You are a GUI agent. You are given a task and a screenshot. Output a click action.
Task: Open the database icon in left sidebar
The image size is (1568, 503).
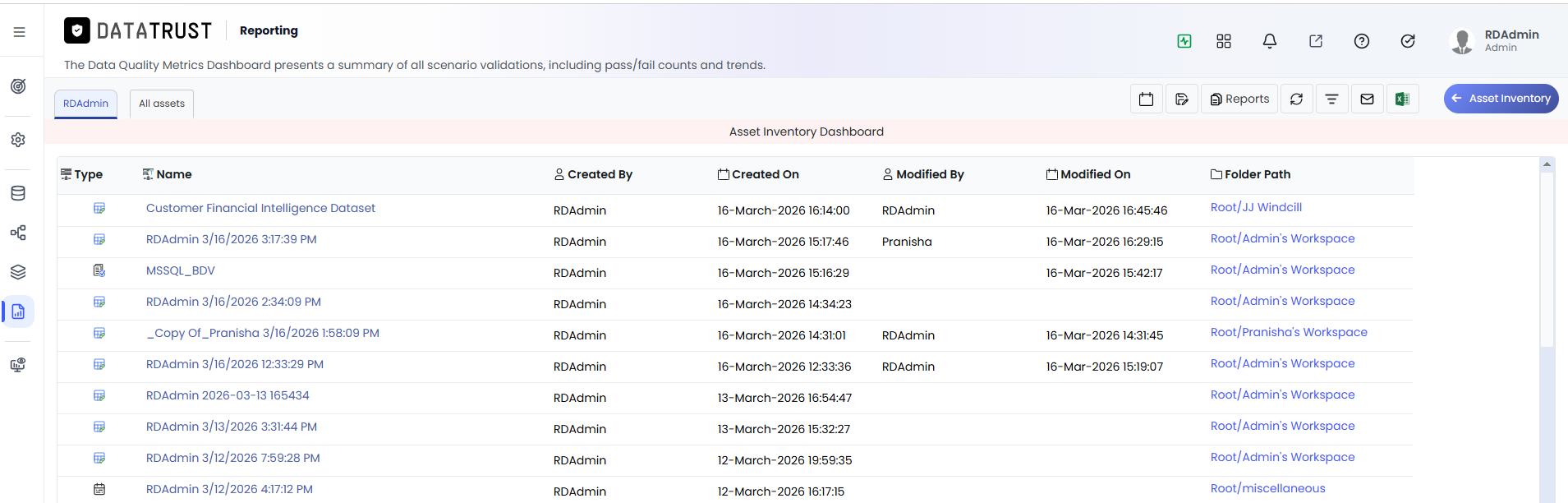[18, 193]
